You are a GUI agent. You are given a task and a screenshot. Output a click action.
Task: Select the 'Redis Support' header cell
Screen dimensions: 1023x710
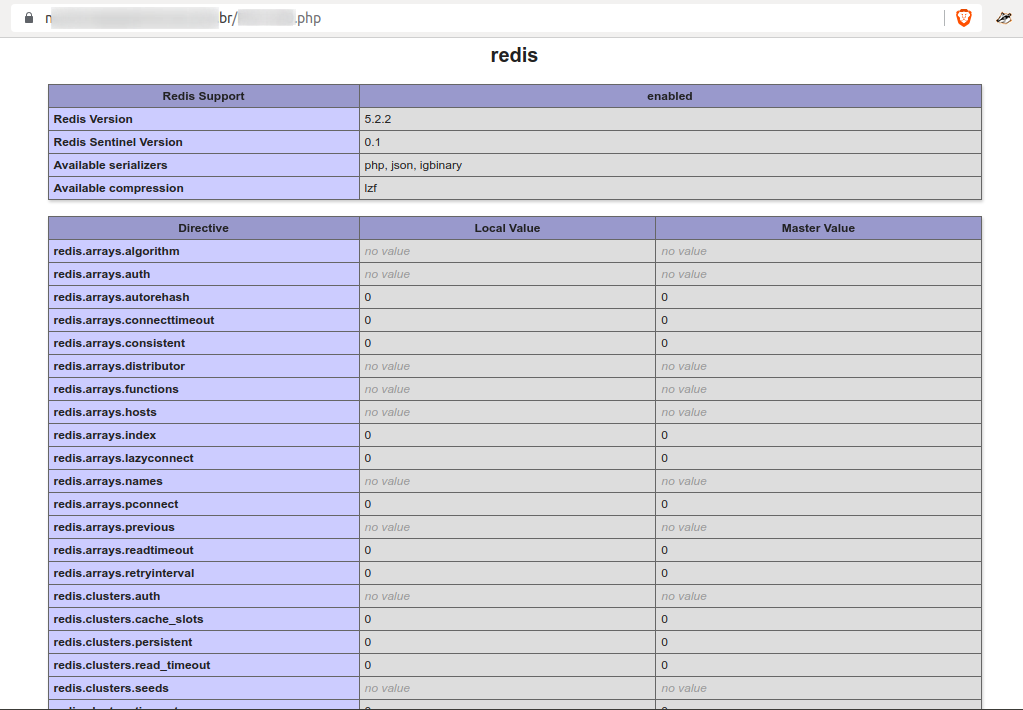pos(204,96)
